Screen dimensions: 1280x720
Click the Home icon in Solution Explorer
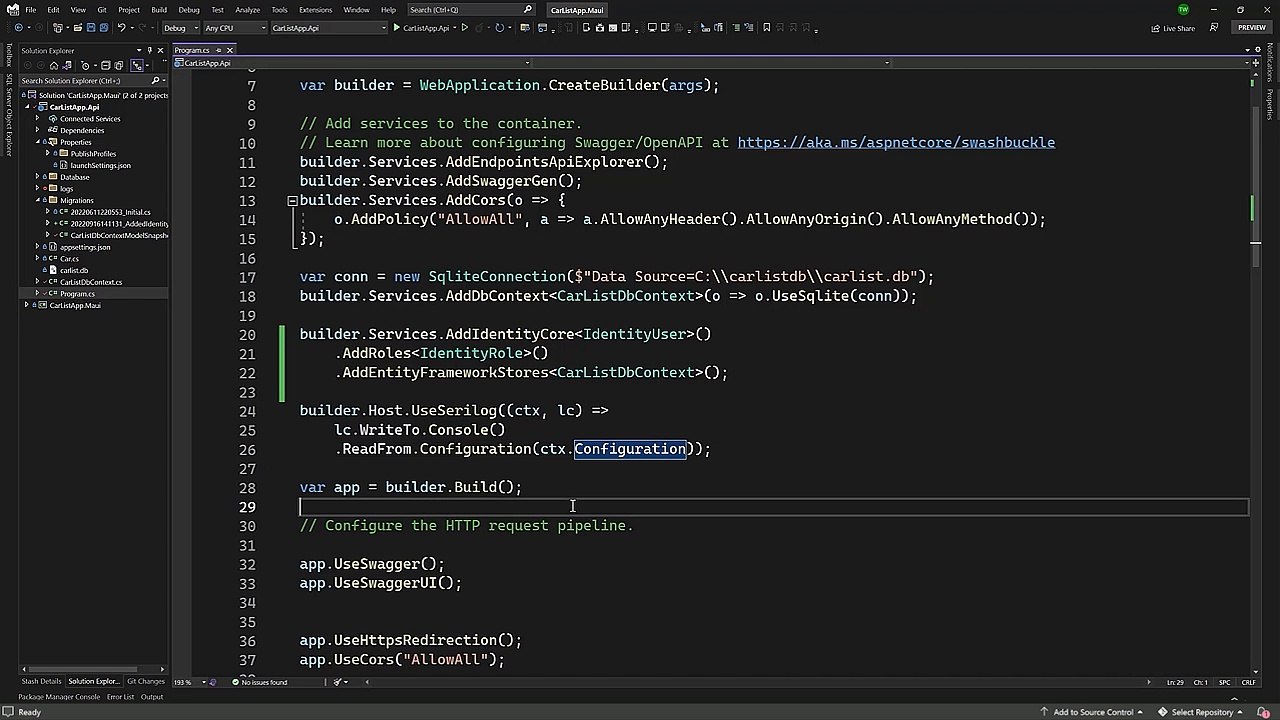54,66
